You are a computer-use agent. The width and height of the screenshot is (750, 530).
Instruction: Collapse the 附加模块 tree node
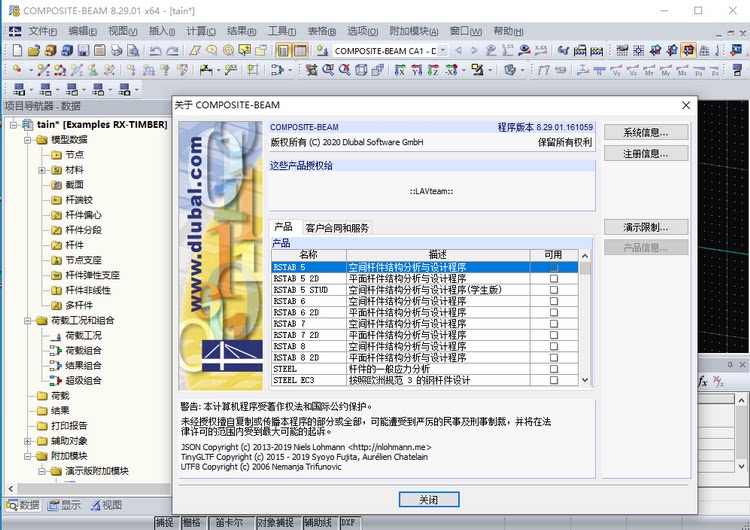coord(27,456)
